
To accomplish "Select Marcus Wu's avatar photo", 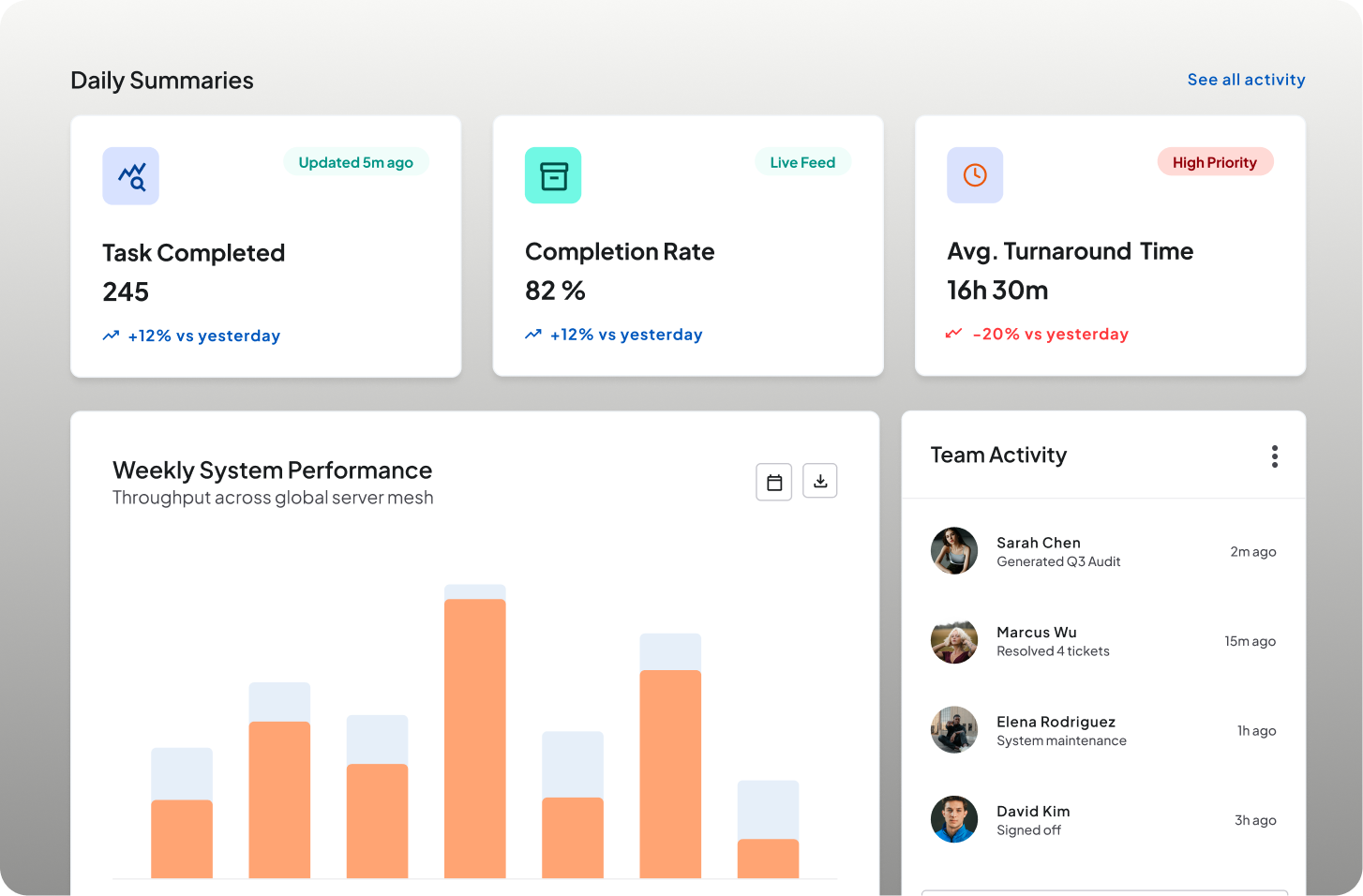I will 954,640.
